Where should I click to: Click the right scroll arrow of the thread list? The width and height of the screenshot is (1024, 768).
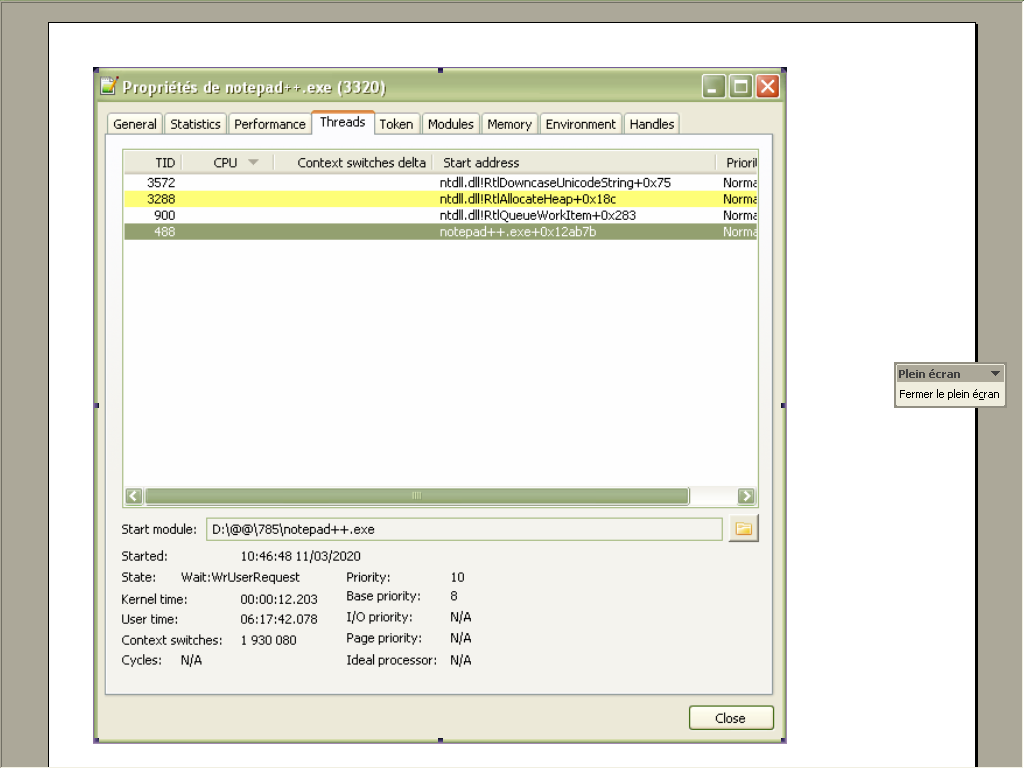pos(746,496)
